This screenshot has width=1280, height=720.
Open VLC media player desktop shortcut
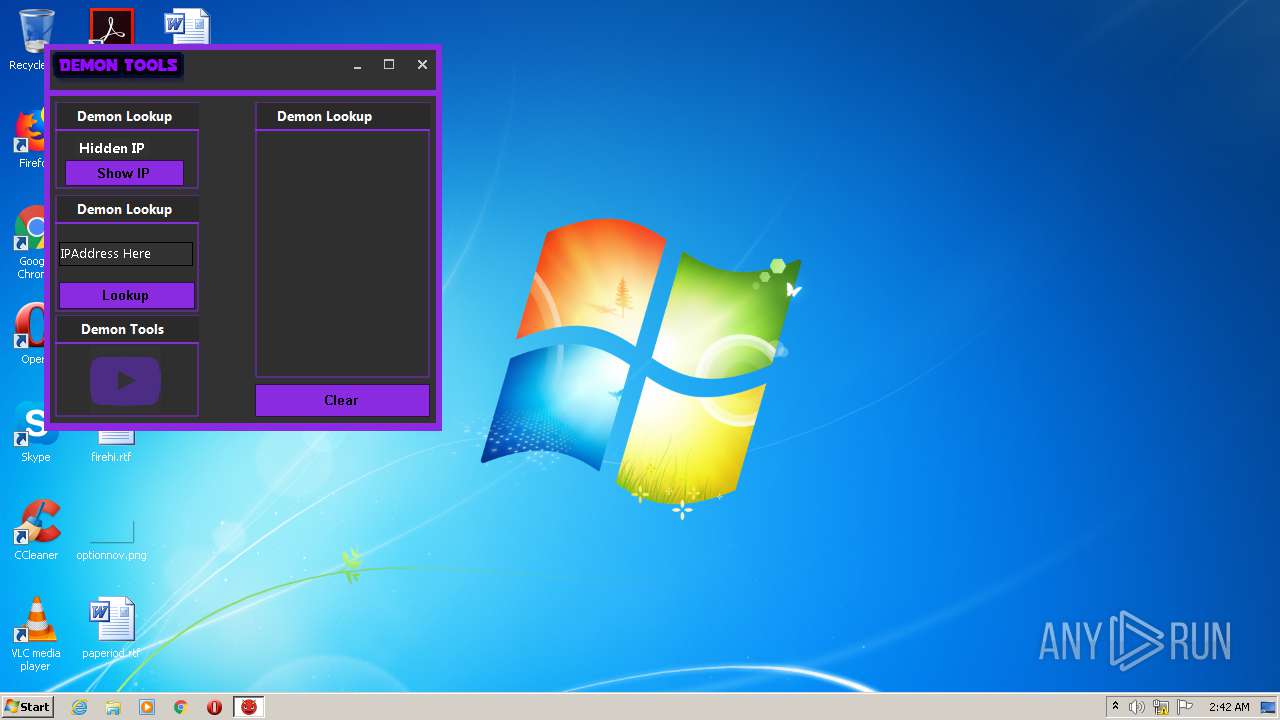(36, 634)
